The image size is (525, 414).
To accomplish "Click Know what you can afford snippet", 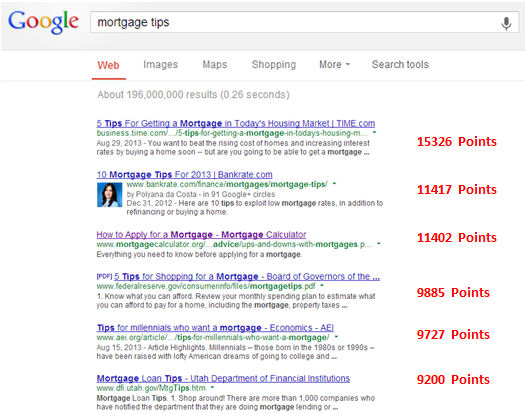I will [236, 301].
